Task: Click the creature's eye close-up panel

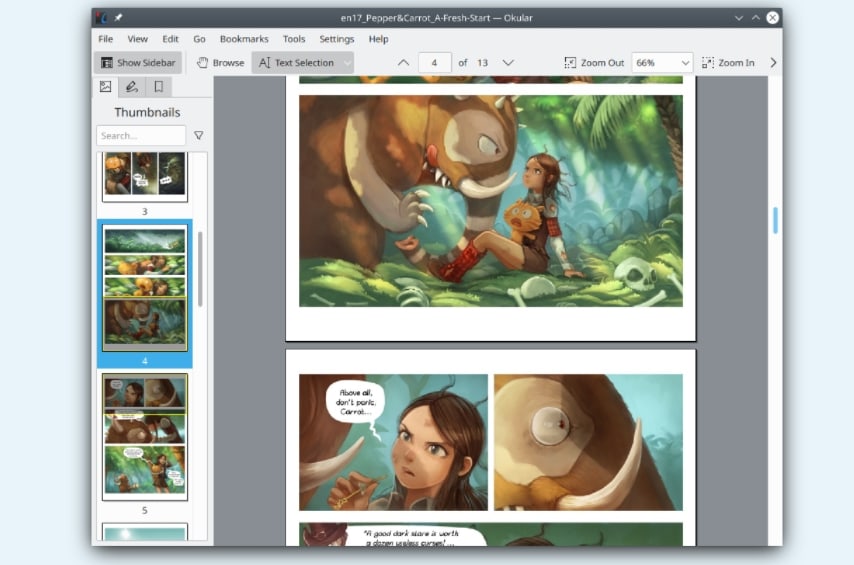Action: click(588, 442)
